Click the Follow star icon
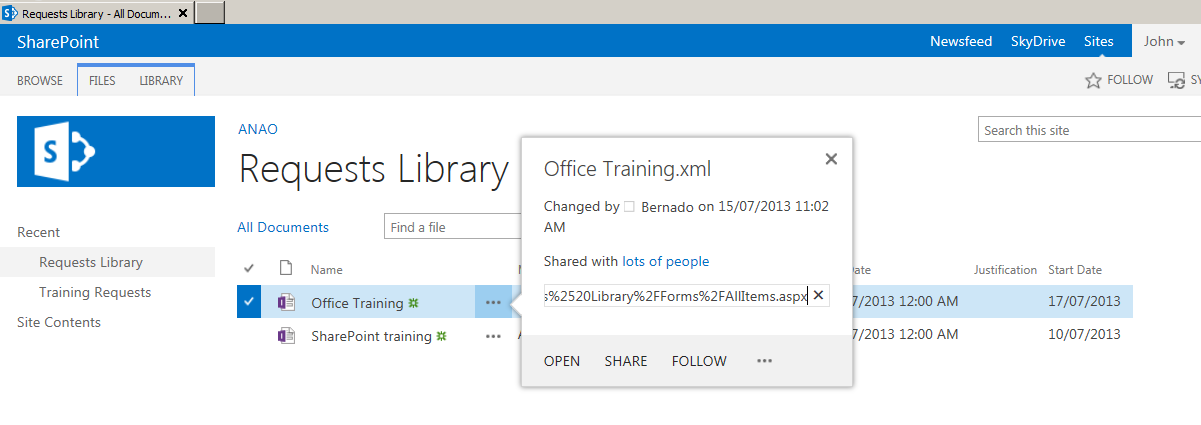 coord(1093,80)
